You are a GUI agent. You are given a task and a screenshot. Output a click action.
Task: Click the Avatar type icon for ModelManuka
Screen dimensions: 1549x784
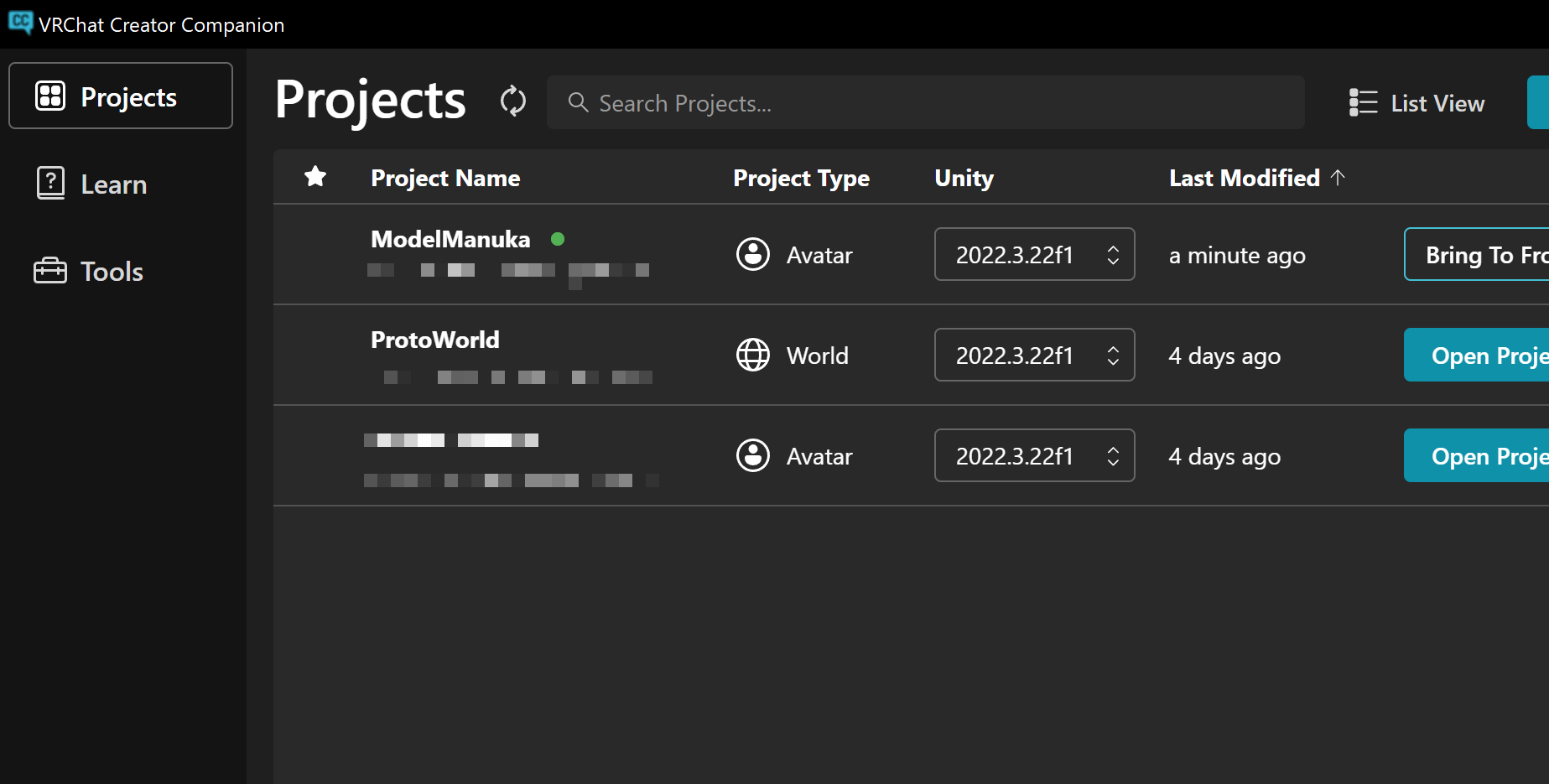pyautogui.click(x=752, y=254)
